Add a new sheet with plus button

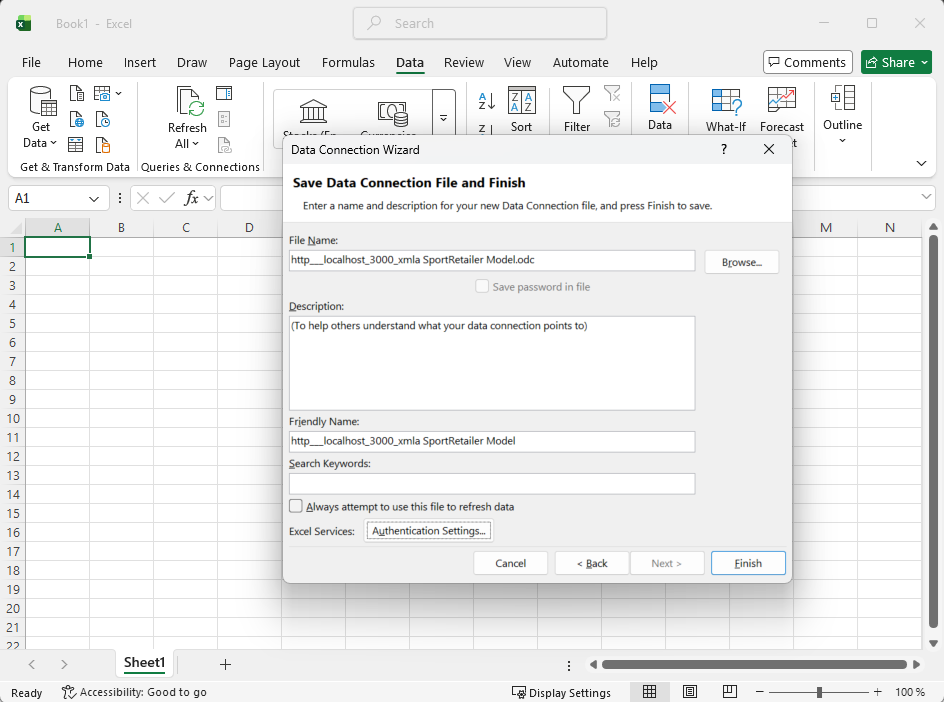(225, 664)
